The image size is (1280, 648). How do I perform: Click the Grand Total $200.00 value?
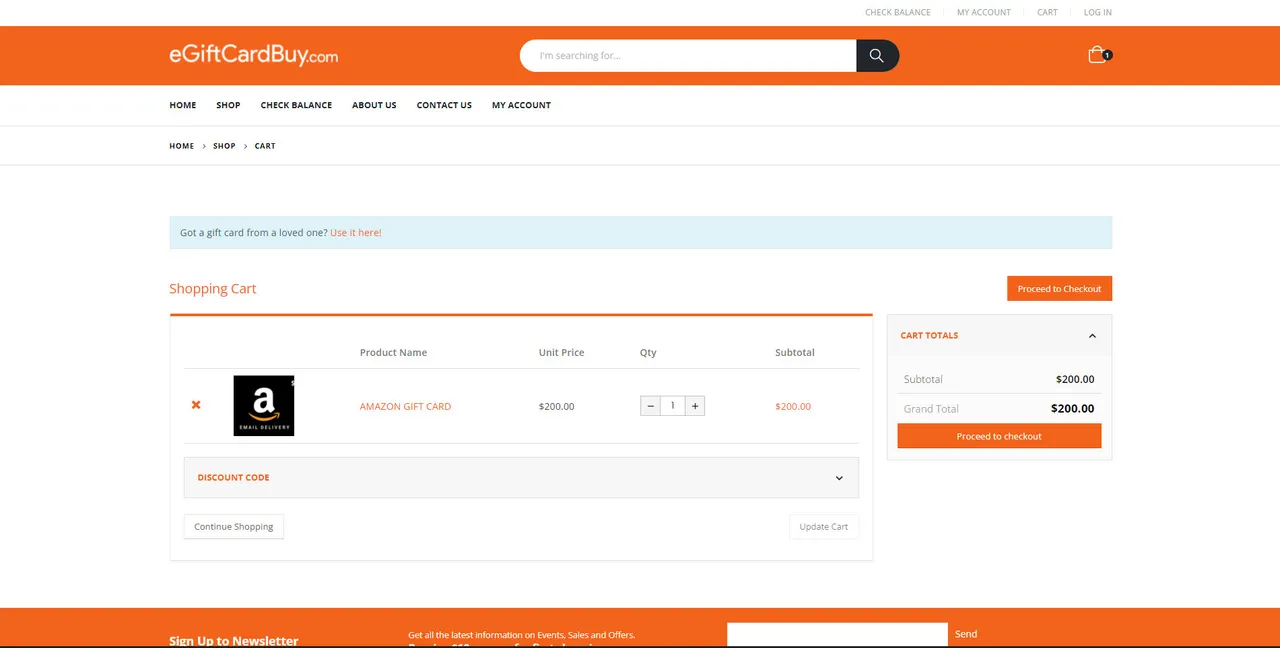[x=1072, y=408]
